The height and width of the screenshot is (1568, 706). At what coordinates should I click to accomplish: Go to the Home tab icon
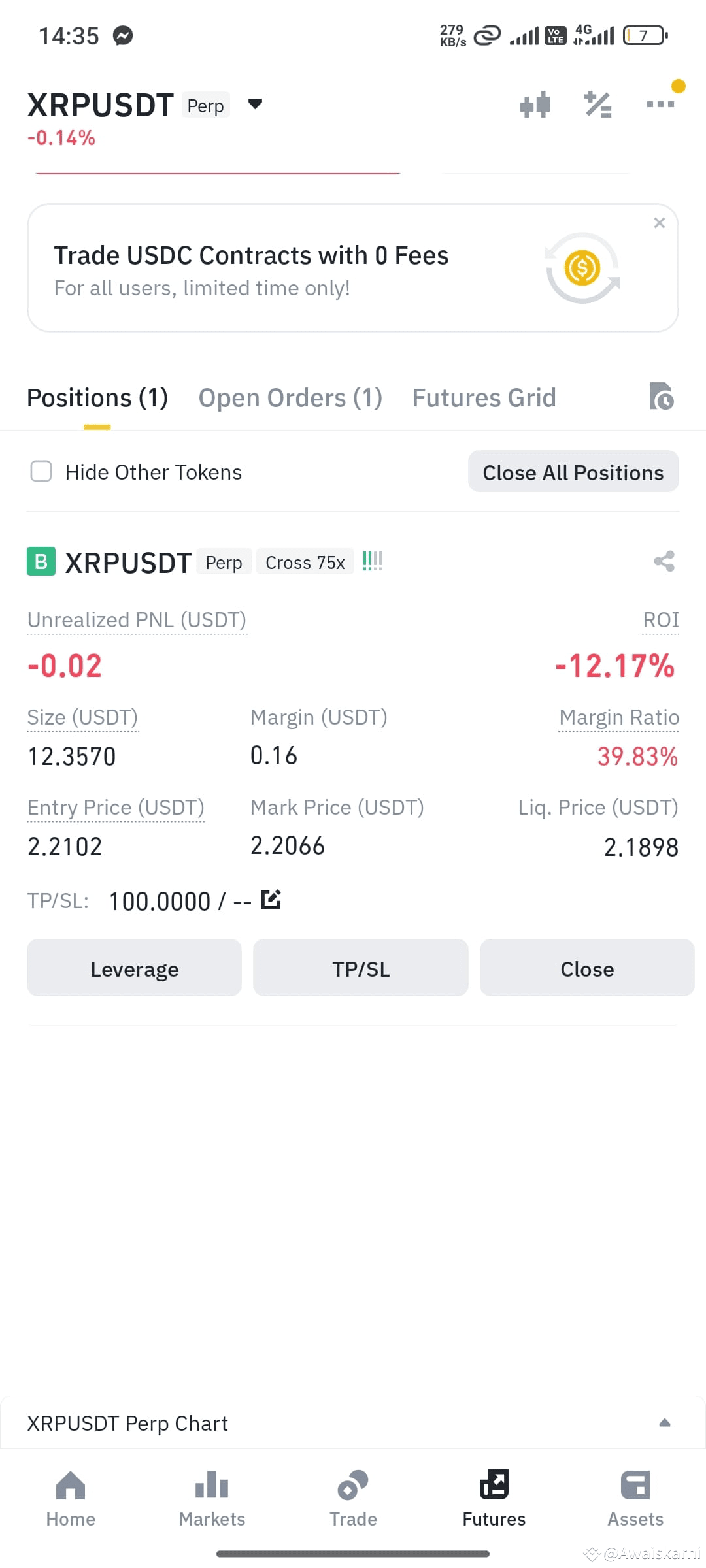click(x=71, y=1486)
